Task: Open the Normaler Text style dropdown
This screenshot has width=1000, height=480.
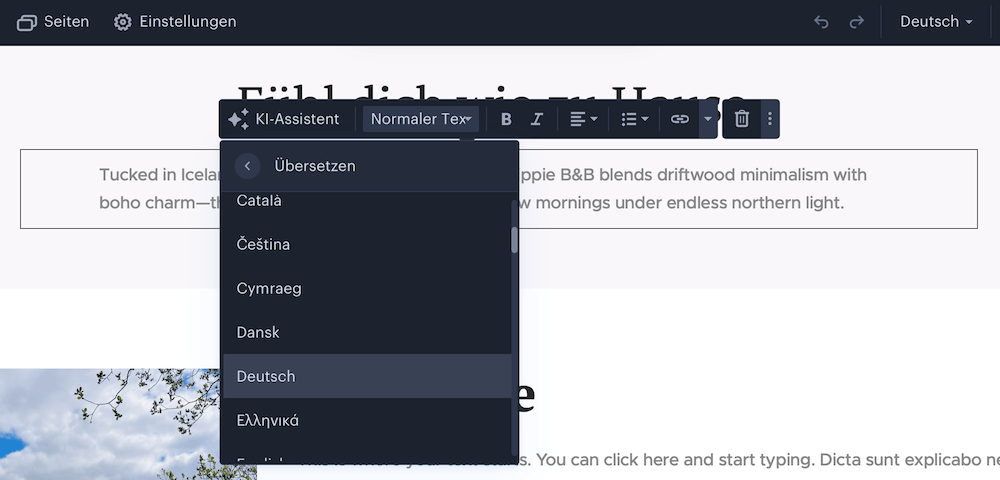Action: click(x=420, y=119)
